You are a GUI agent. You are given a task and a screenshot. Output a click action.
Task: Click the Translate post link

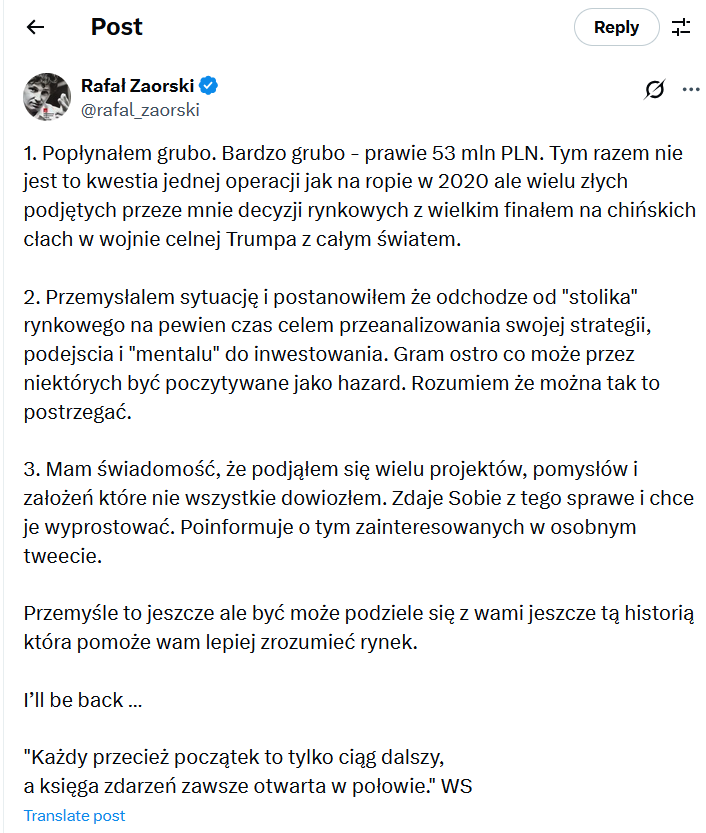(75, 815)
